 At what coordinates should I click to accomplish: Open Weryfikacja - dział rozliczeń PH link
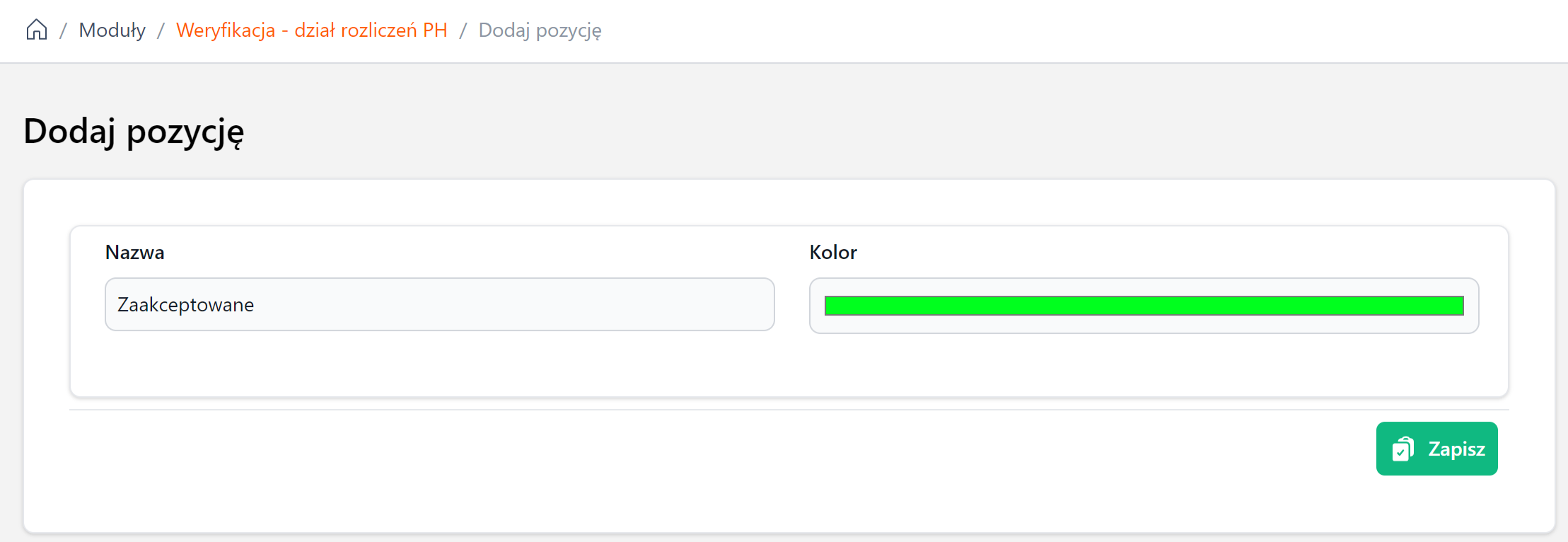click(x=311, y=30)
